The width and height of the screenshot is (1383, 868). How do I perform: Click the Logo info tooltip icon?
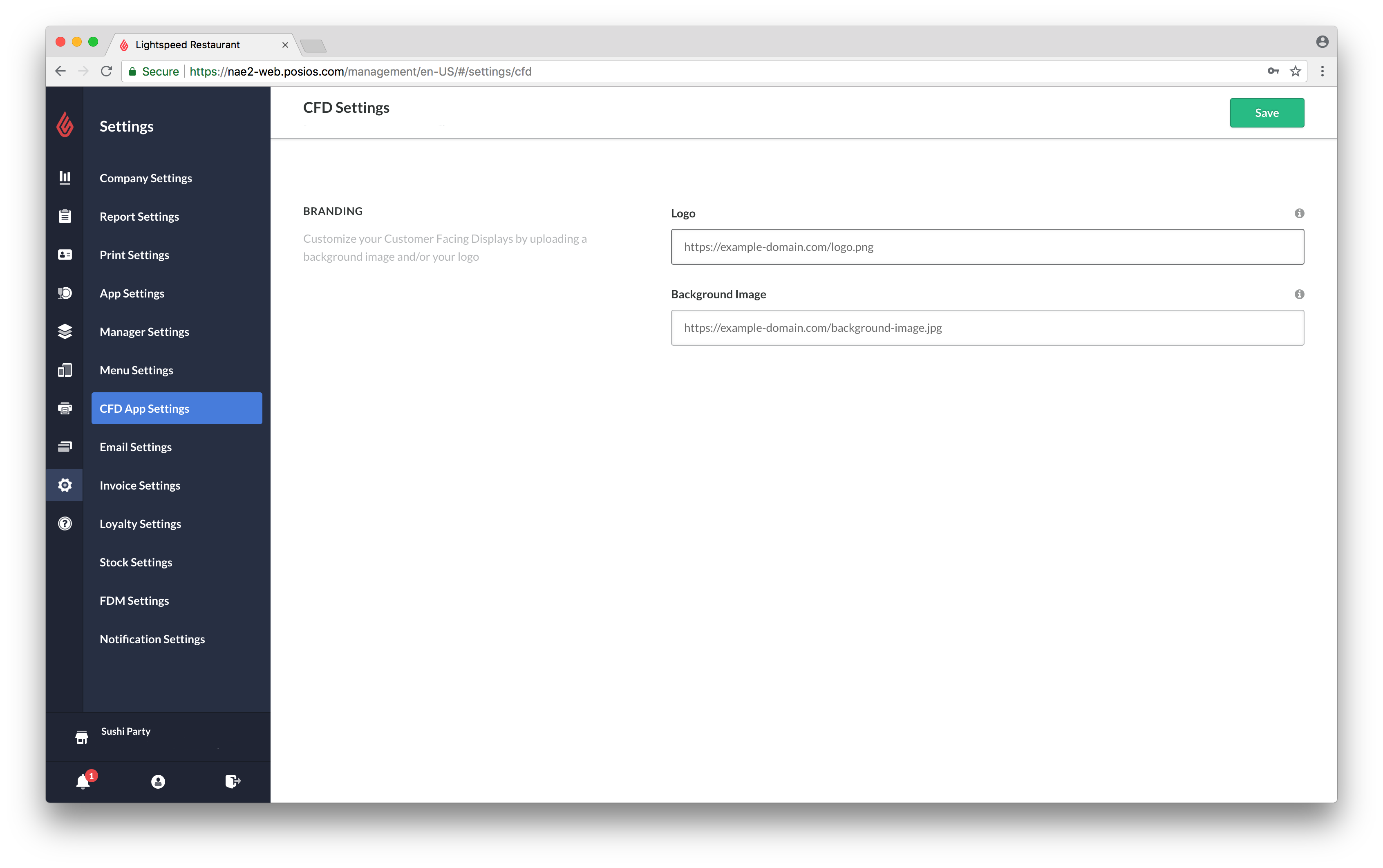[x=1299, y=213]
